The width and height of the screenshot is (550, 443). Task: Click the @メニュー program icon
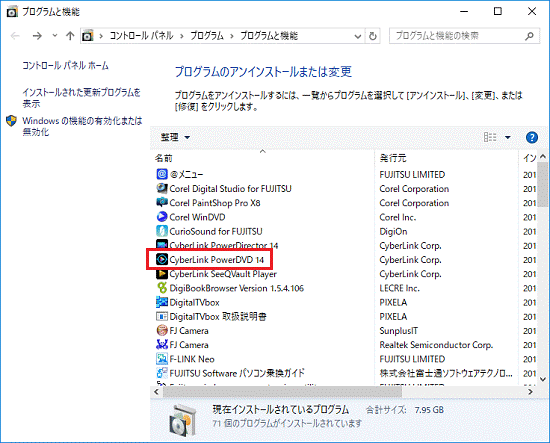click(162, 174)
